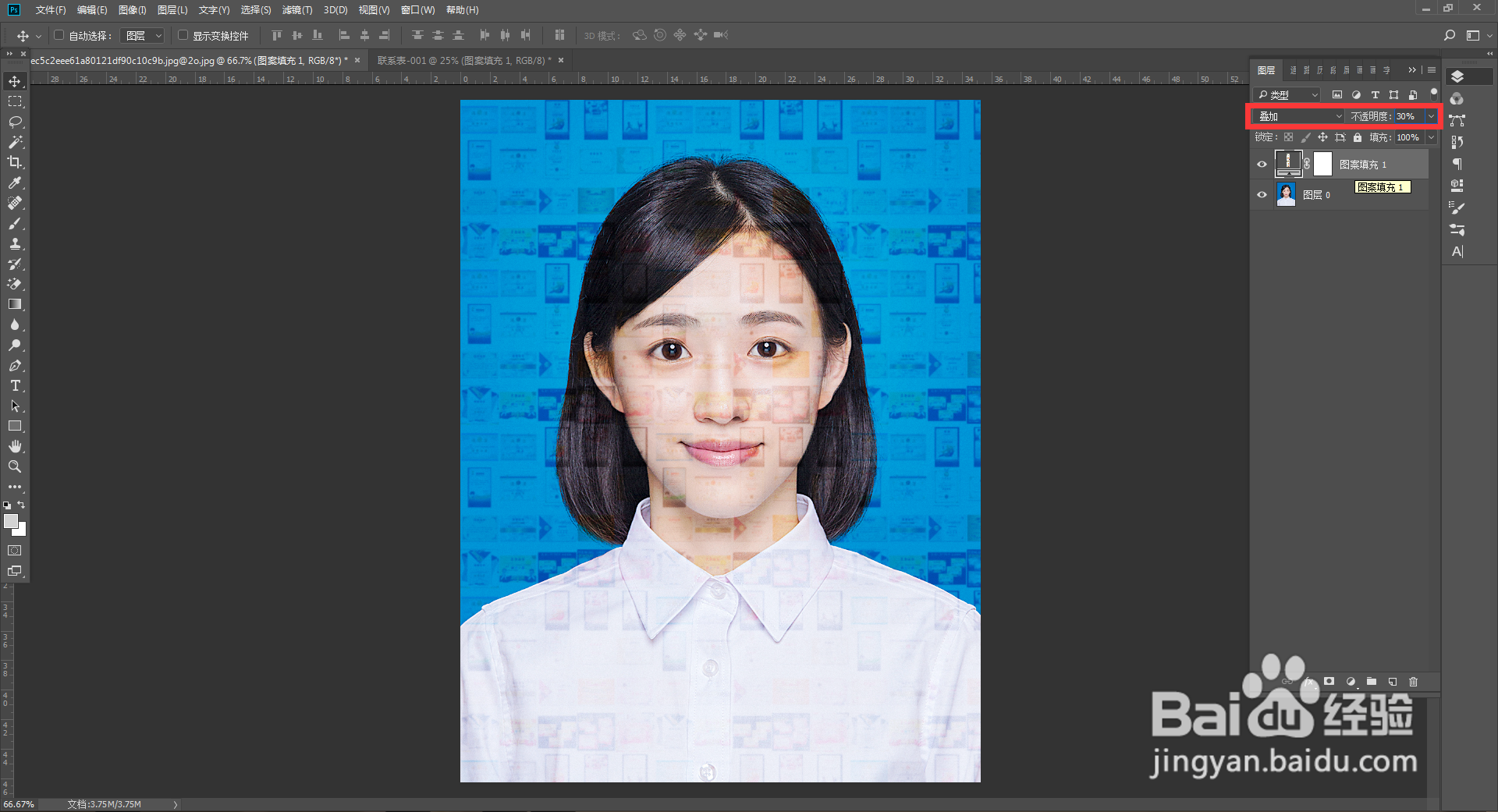Viewport: 1498px width, 812px height.
Task: Swap foreground and background colors
Action: [21, 505]
